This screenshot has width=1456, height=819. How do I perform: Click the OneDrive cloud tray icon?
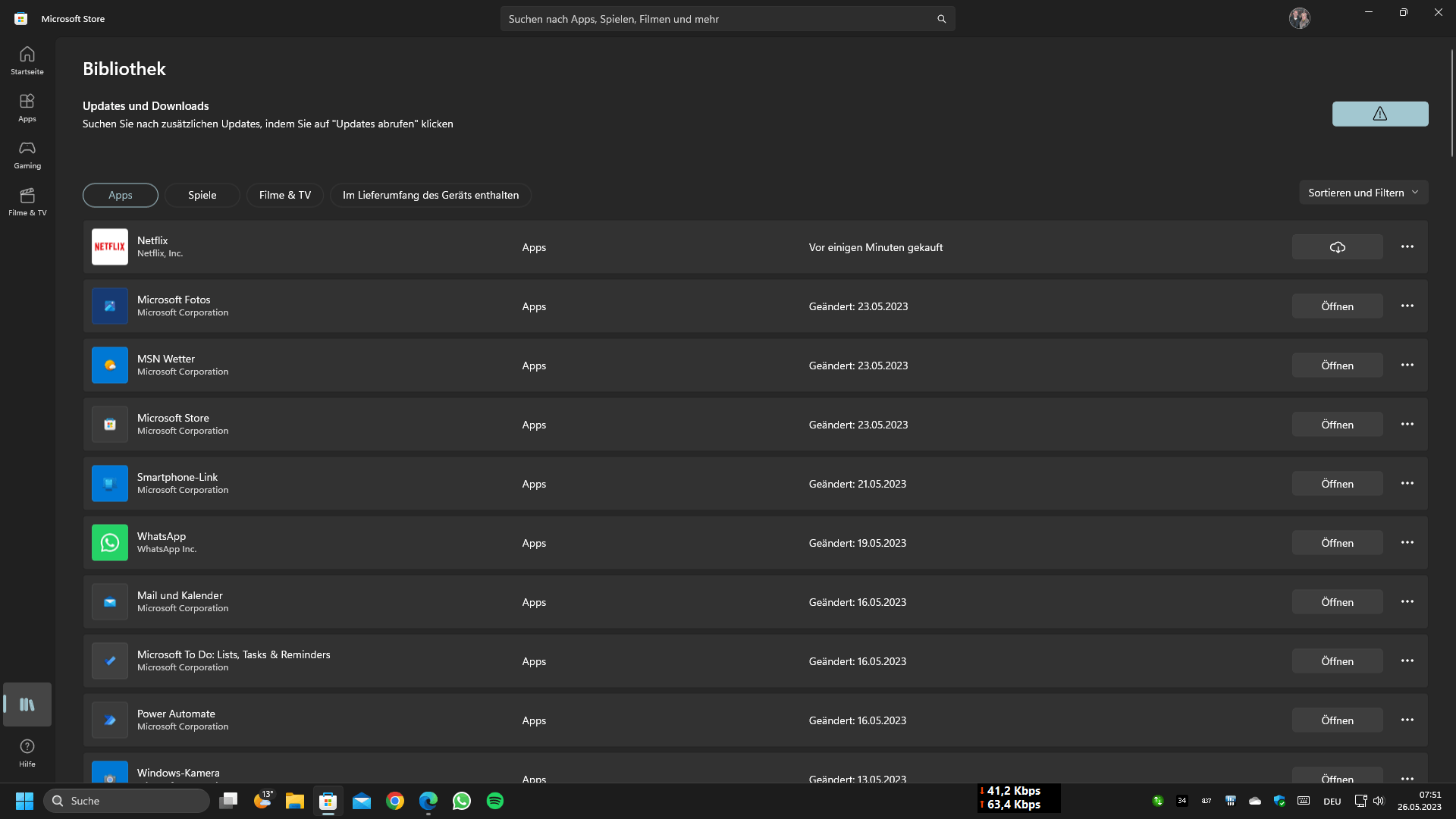[1255, 801]
